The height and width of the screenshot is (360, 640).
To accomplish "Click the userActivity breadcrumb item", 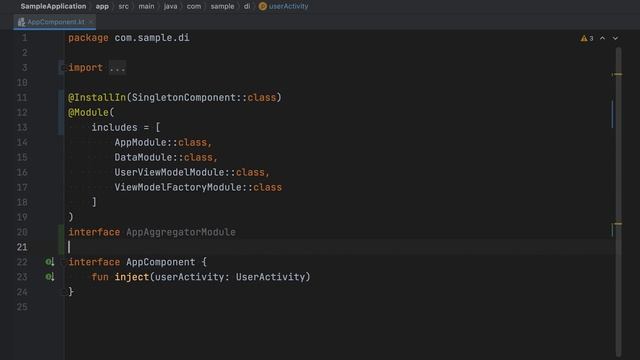I will click(288, 6).
